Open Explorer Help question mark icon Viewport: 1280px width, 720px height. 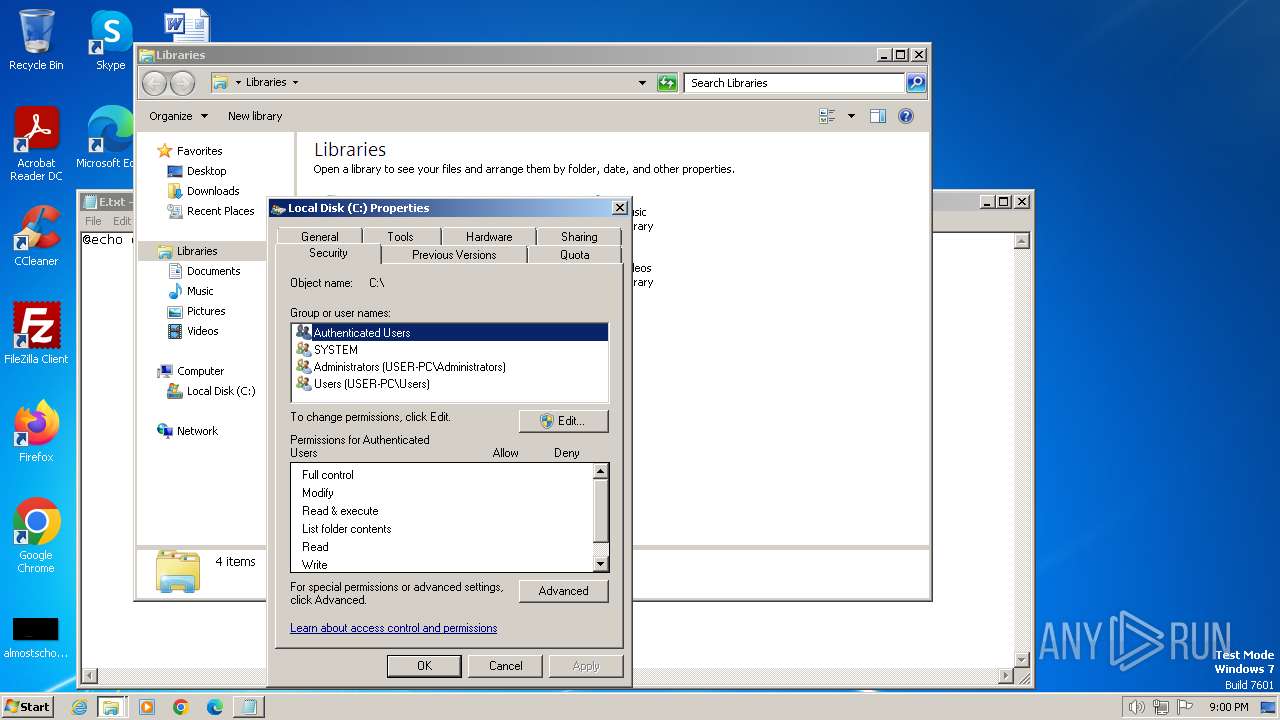click(906, 116)
